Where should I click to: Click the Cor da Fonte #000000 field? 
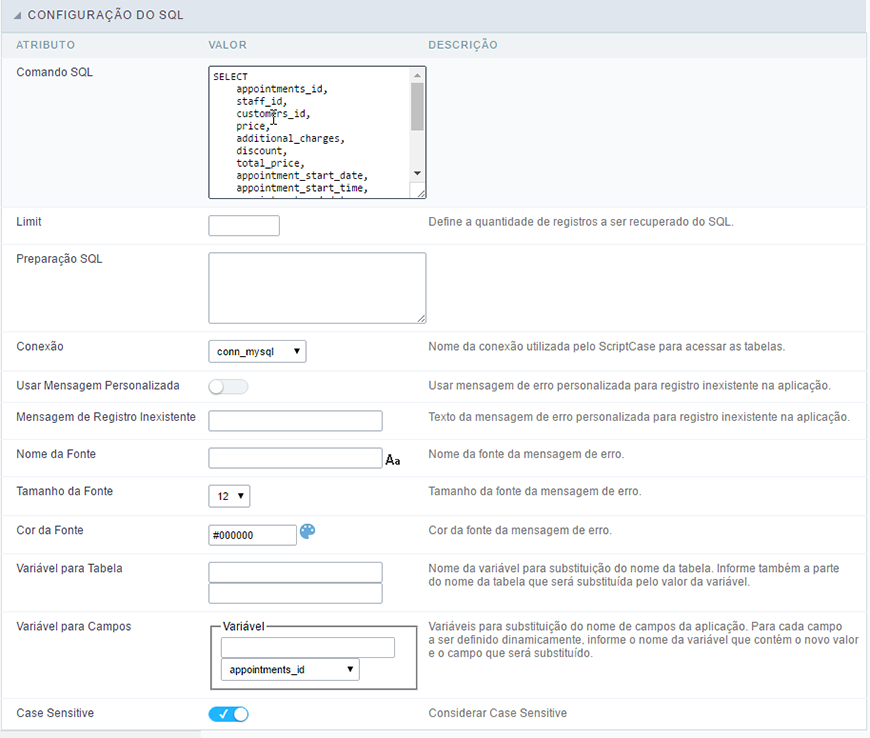click(252, 535)
